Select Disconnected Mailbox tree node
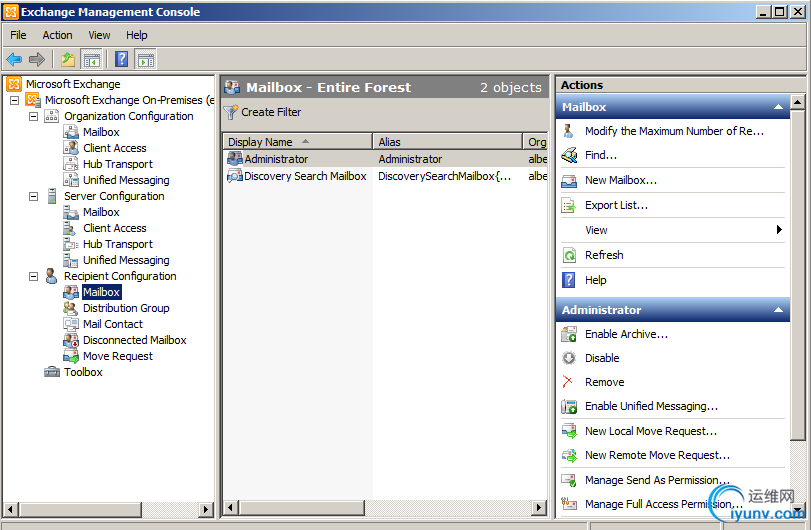The height and width of the screenshot is (530, 811). 134,340
